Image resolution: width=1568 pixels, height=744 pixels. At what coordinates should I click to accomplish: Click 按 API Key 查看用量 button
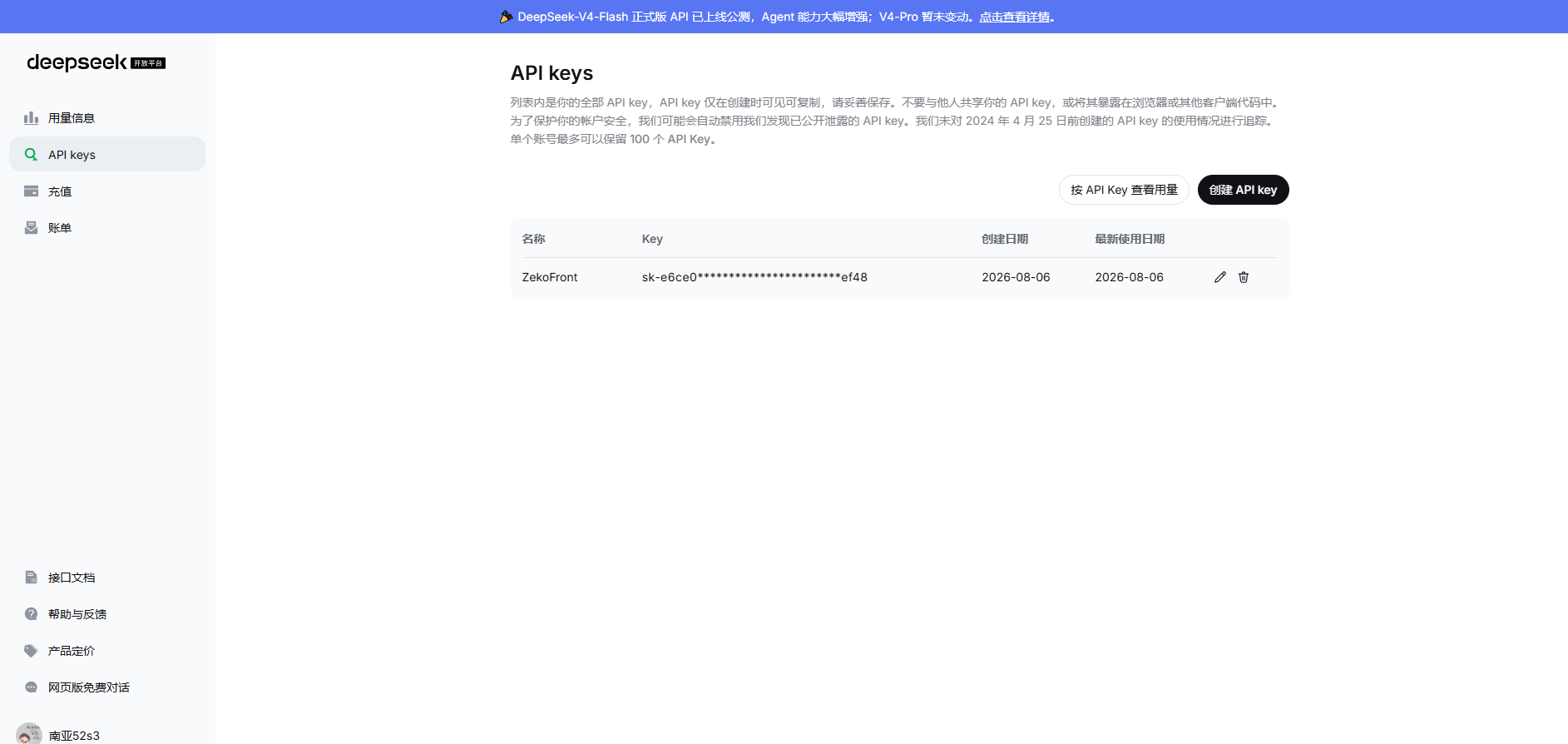tap(1124, 190)
